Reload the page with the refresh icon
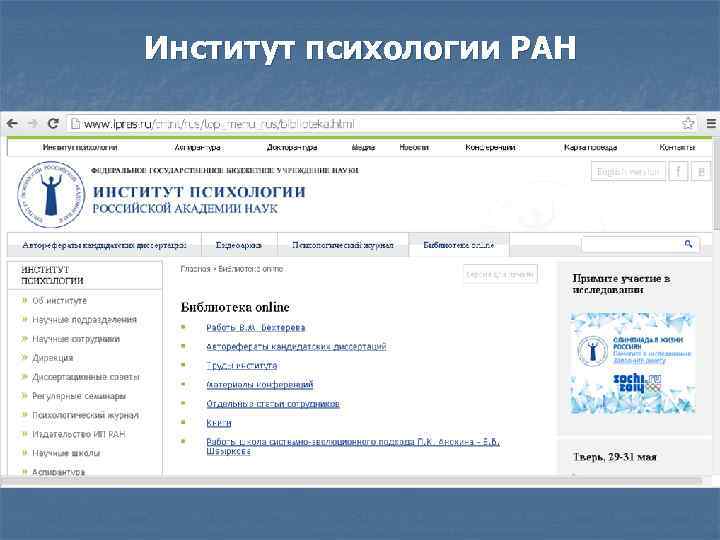720x540 pixels. point(53,124)
